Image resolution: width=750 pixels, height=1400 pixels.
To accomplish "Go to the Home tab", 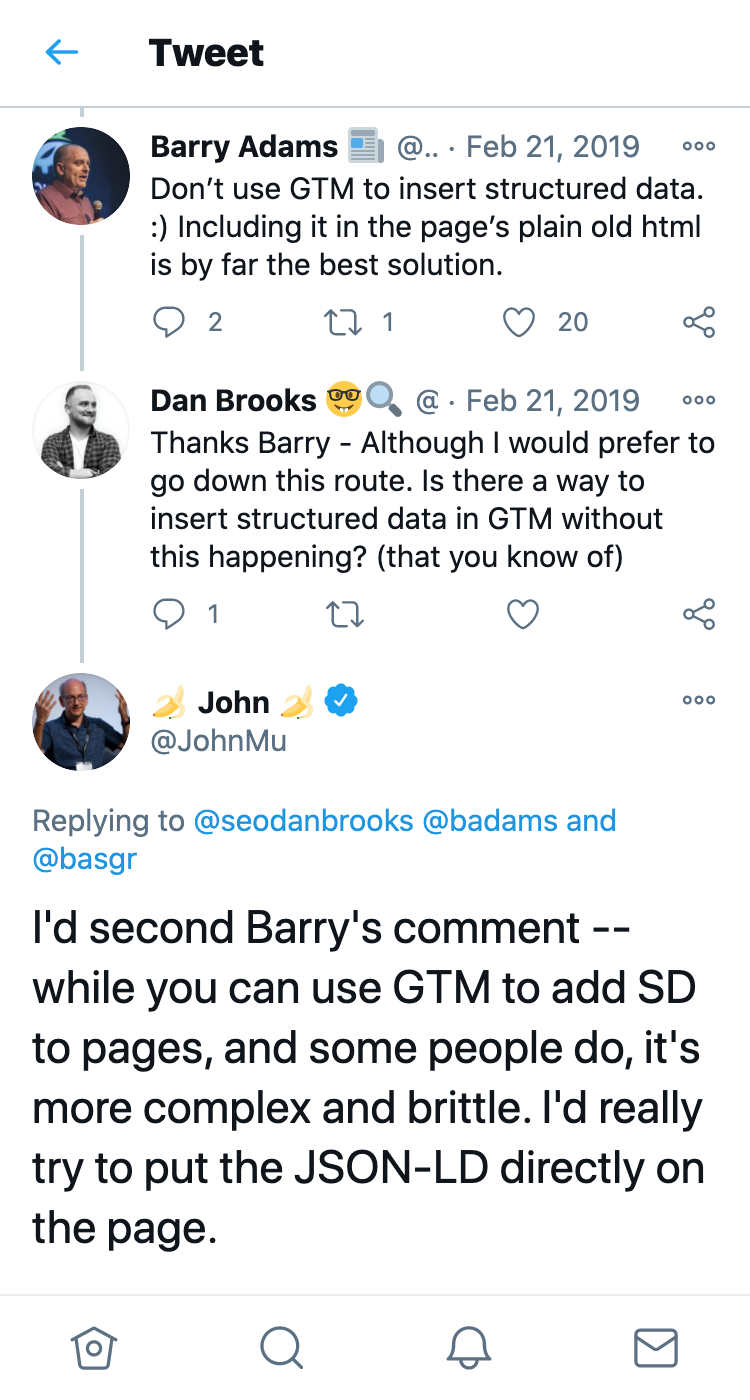I will click(x=94, y=1347).
